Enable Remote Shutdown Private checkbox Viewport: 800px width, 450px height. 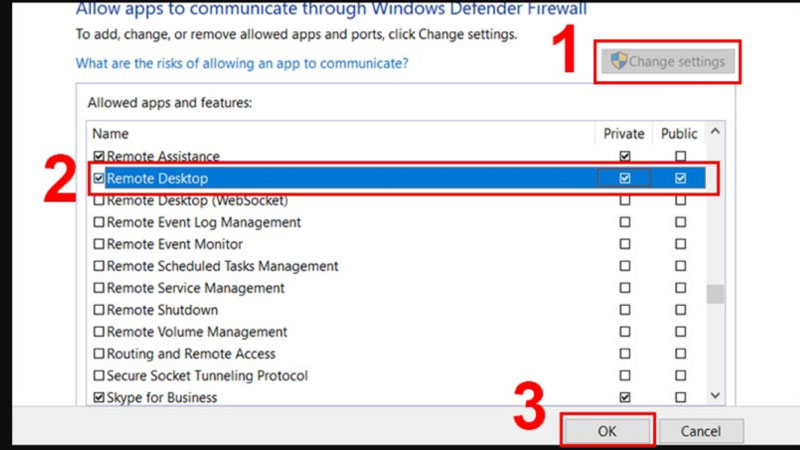(x=625, y=310)
